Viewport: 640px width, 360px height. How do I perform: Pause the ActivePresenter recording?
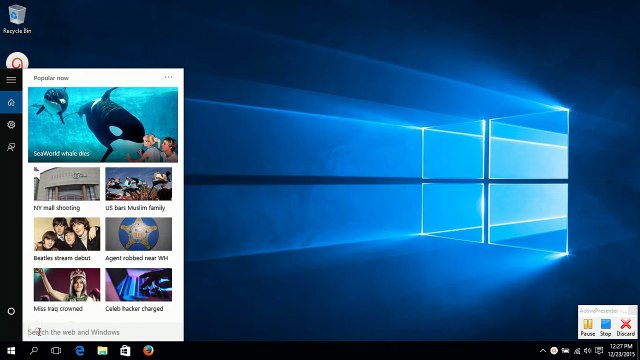pyautogui.click(x=588, y=327)
